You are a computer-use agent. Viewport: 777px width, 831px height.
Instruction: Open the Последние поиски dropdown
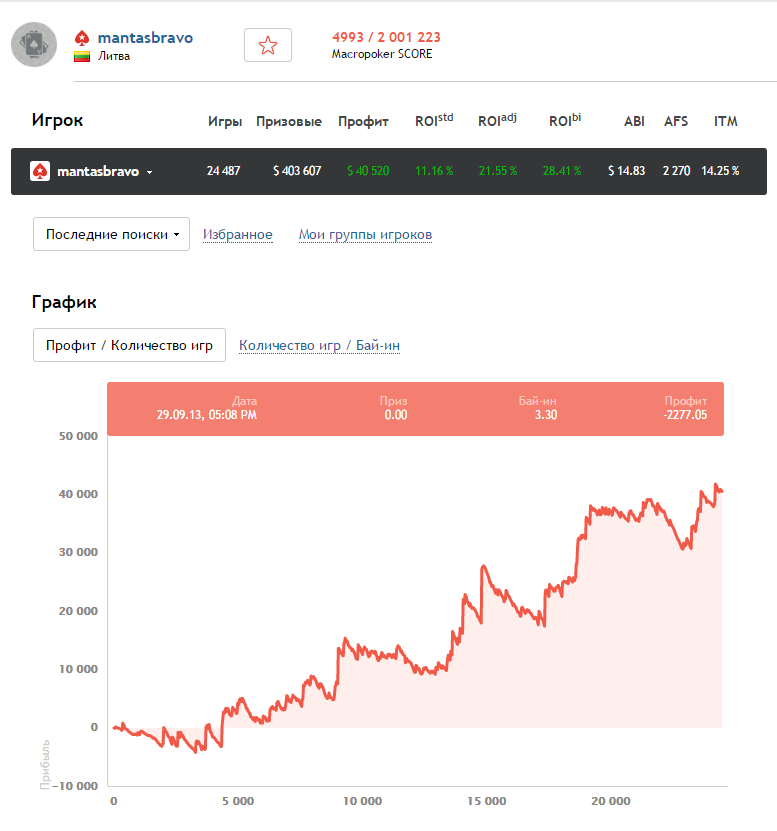click(x=111, y=234)
